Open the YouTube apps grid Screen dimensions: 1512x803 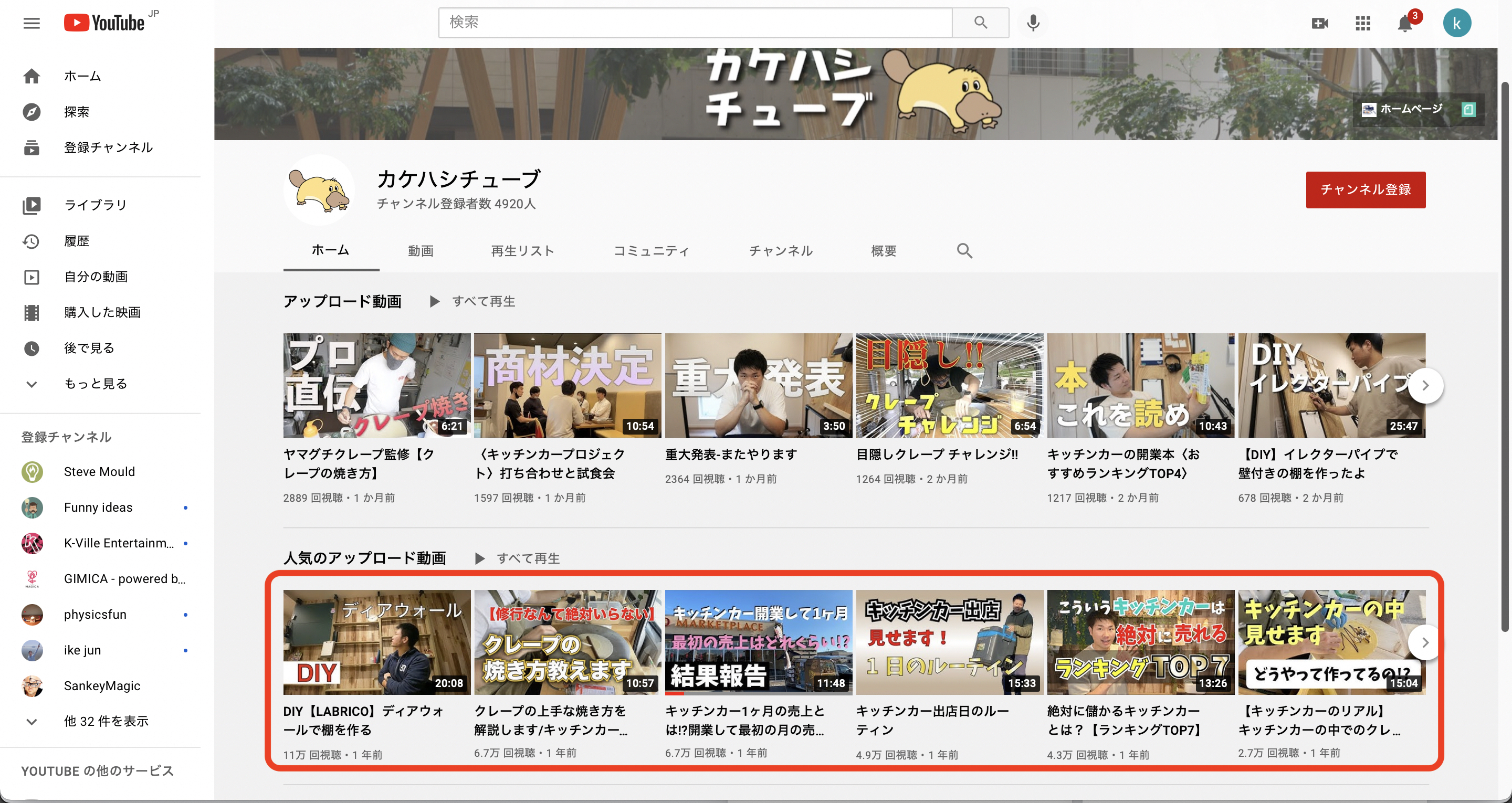[1362, 24]
